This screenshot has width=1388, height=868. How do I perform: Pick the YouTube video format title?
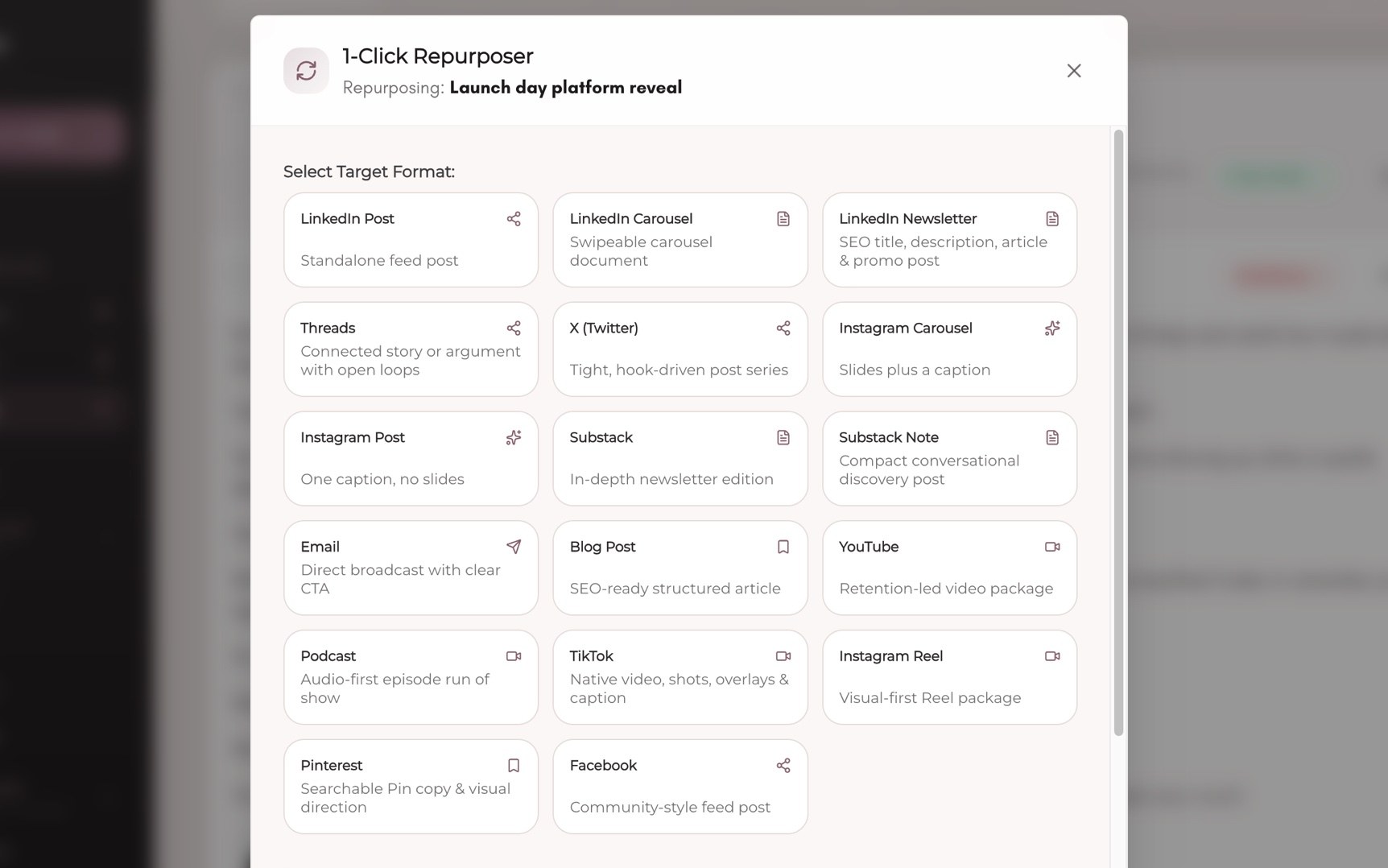click(x=869, y=547)
